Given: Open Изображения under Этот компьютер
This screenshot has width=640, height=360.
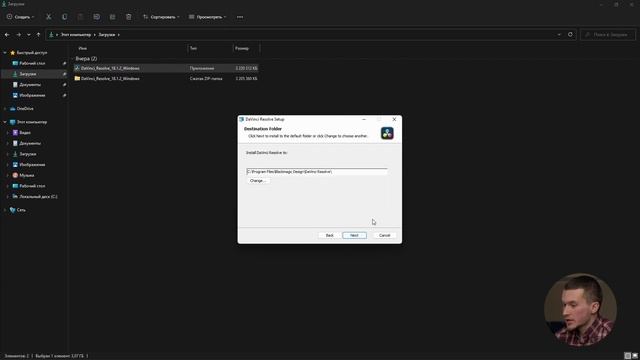Looking at the screenshot, I should pyautogui.click(x=29, y=164).
